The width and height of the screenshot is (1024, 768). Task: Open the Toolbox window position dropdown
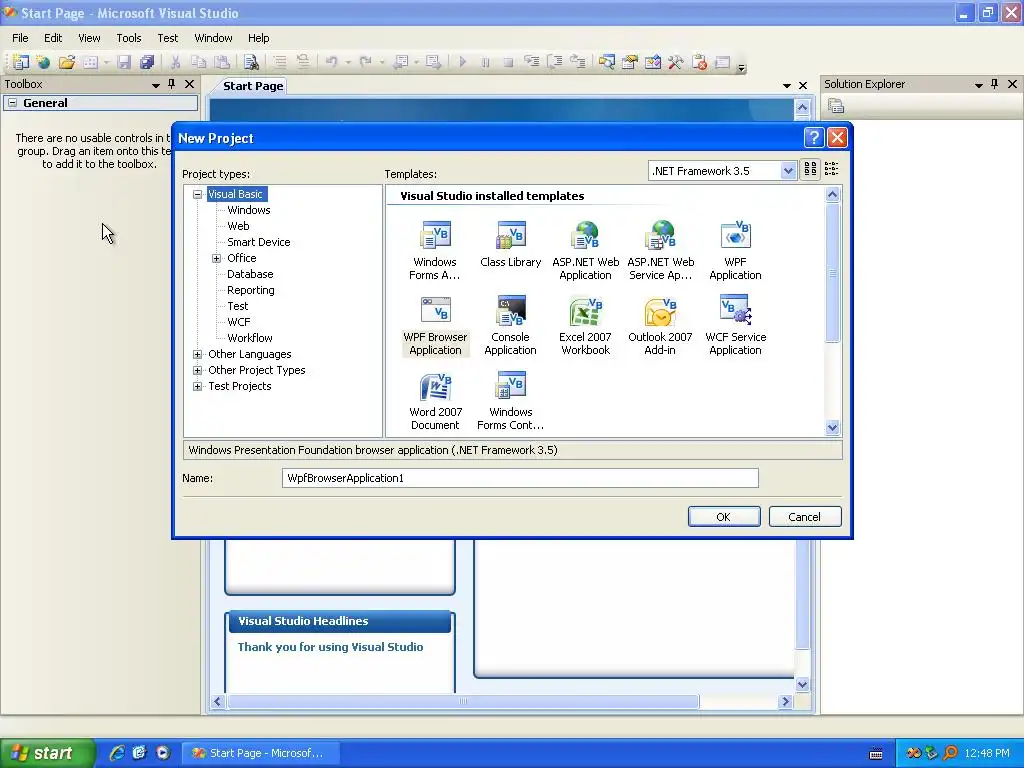point(155,85)
